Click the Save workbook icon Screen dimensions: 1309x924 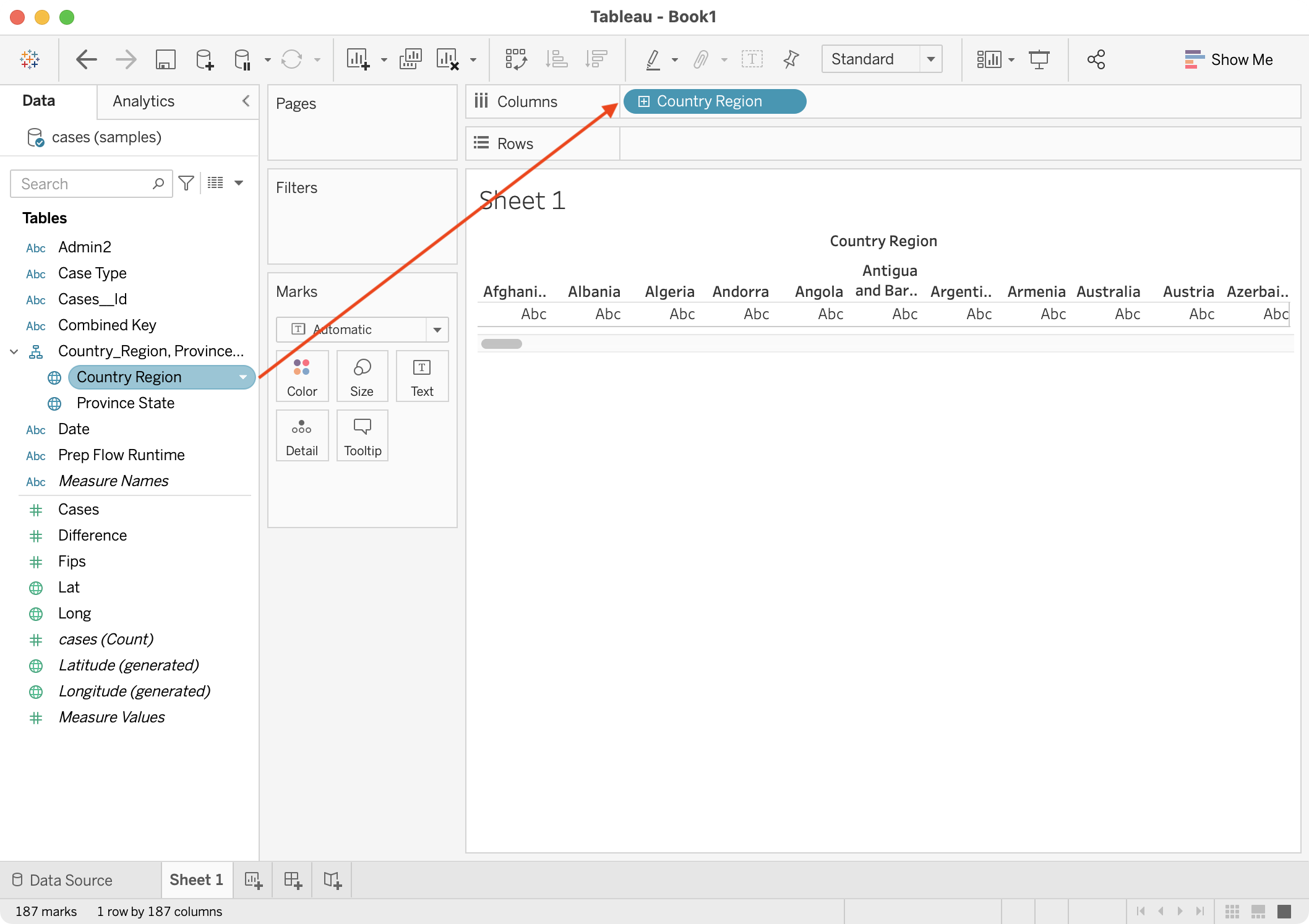click(165, 59)
